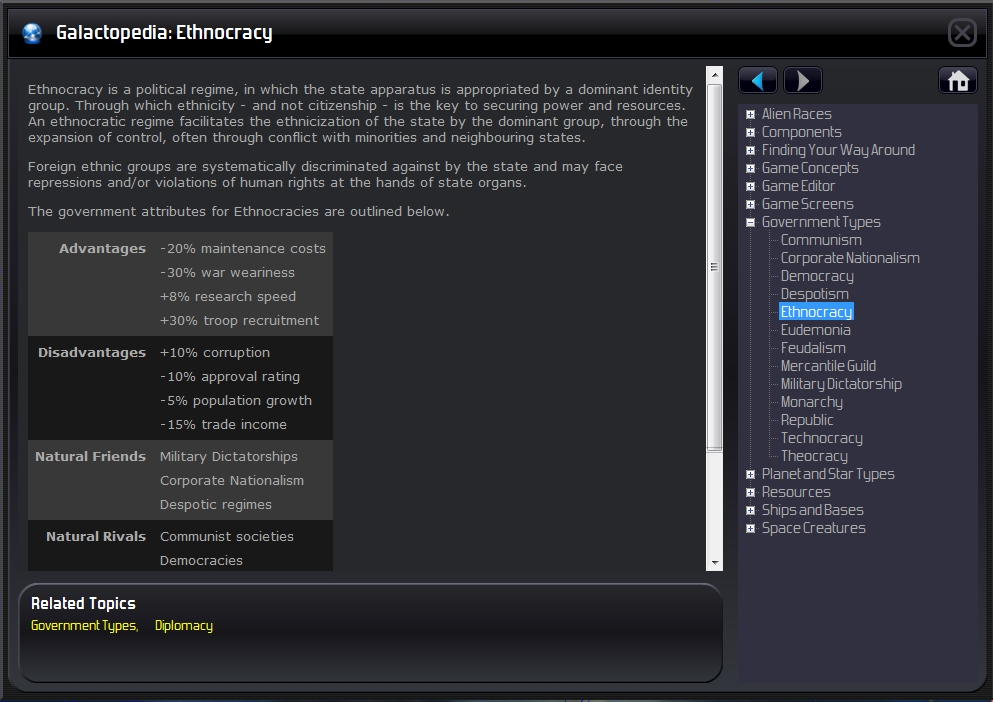Click the 'Related Topics' heading
This screenshot has height=702, width=993.
(83, 603)
